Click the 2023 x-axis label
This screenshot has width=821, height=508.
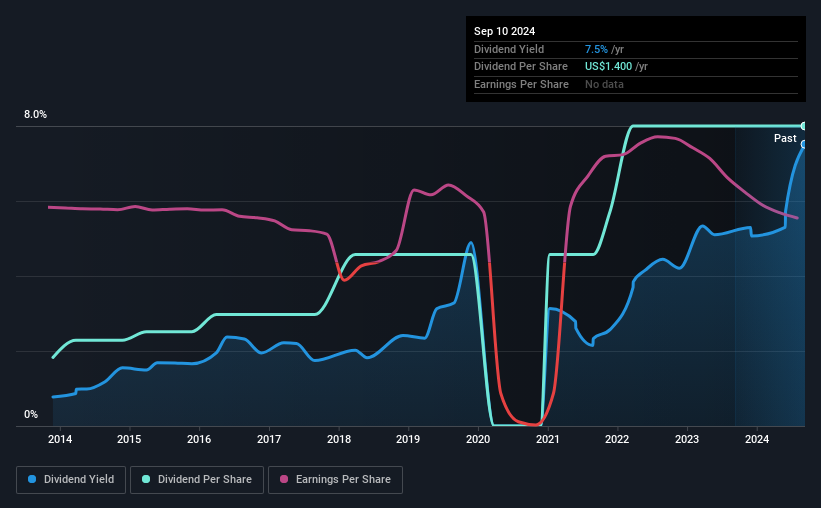[686, 439]
